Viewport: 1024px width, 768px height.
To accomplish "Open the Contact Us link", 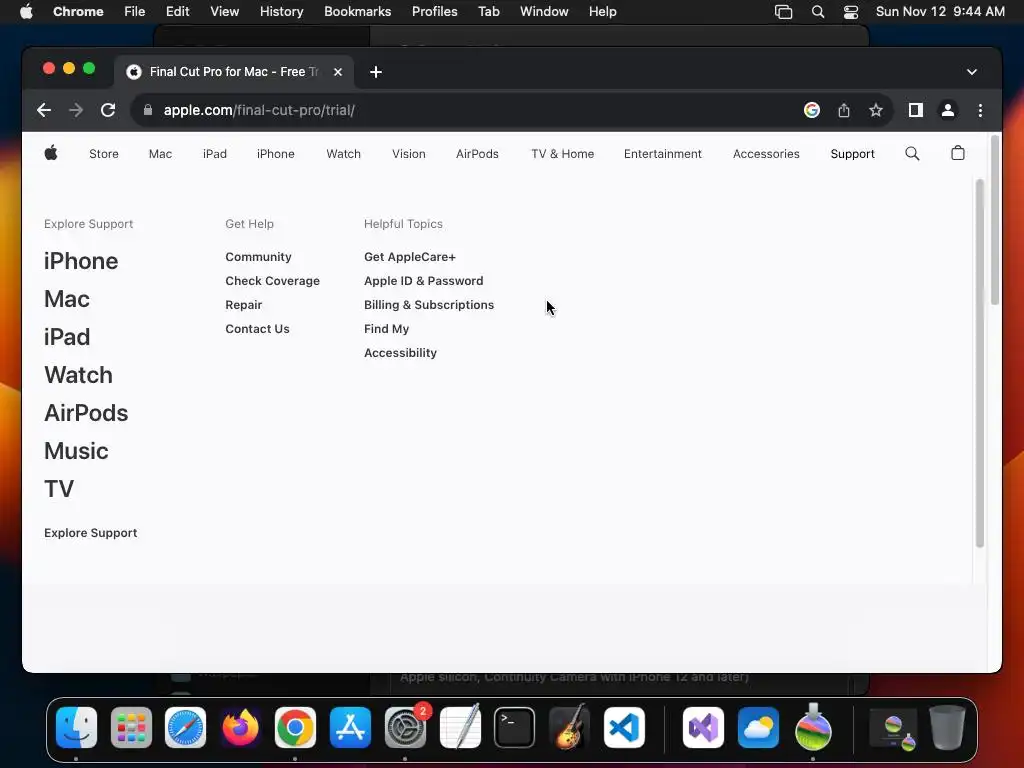I will pyautogui.click(x=257, y=329).
